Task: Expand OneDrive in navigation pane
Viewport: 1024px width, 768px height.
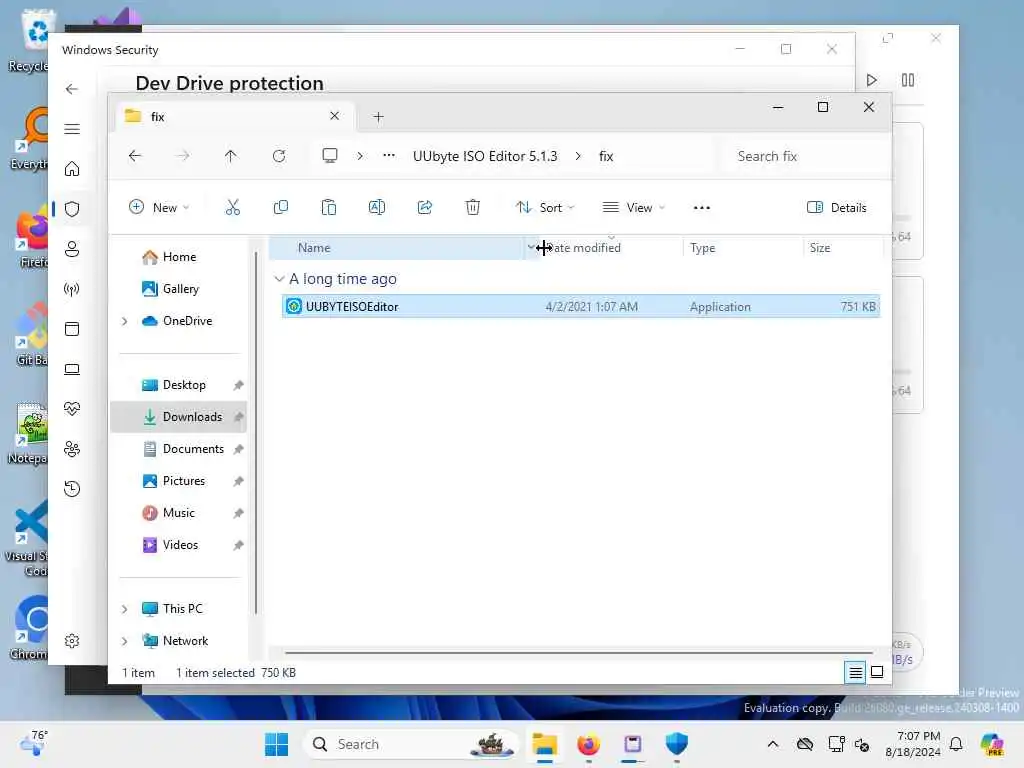Action: (x=124, y=321)
